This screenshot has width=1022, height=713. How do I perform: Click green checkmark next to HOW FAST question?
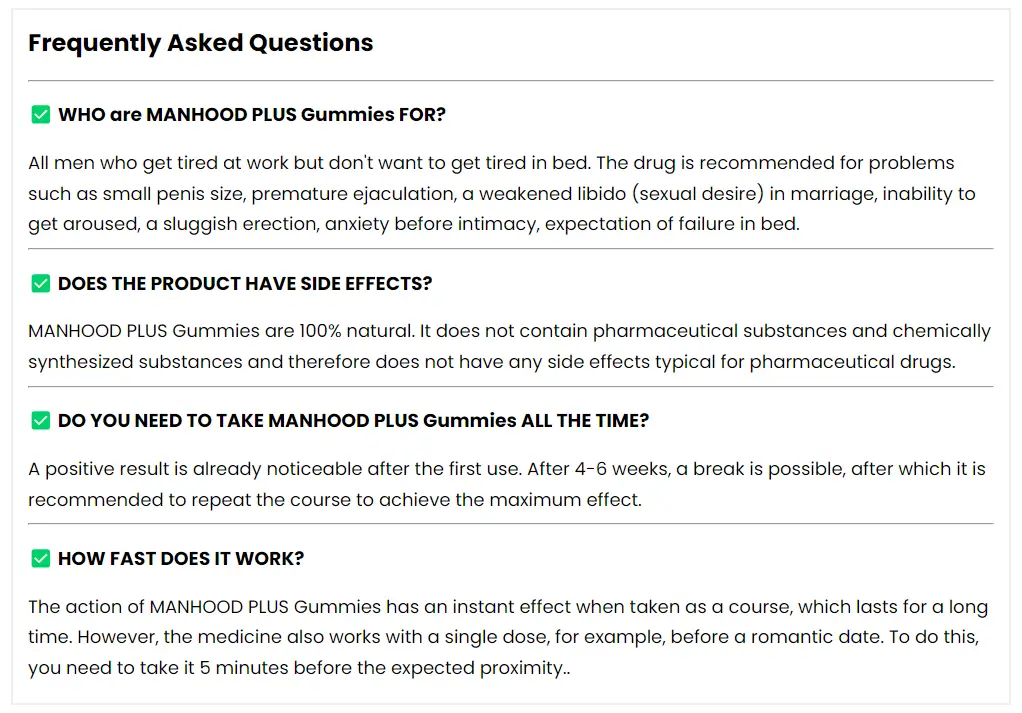point(40,559)
